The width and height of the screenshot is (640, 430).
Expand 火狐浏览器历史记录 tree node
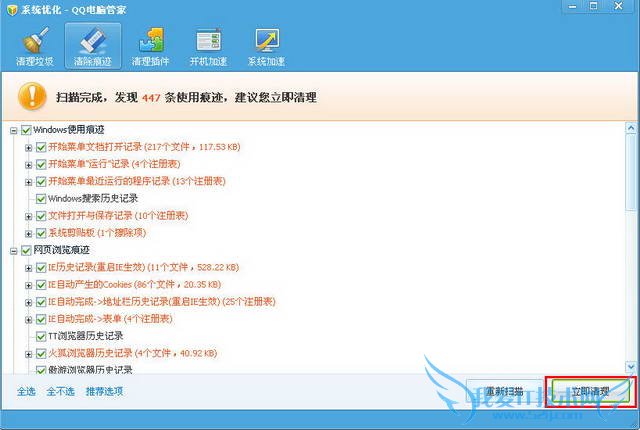coord(28,354)
